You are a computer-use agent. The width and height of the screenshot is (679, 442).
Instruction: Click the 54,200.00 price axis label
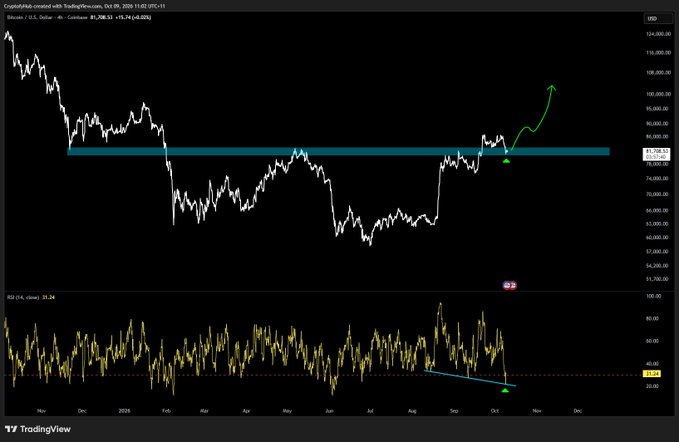658,265
